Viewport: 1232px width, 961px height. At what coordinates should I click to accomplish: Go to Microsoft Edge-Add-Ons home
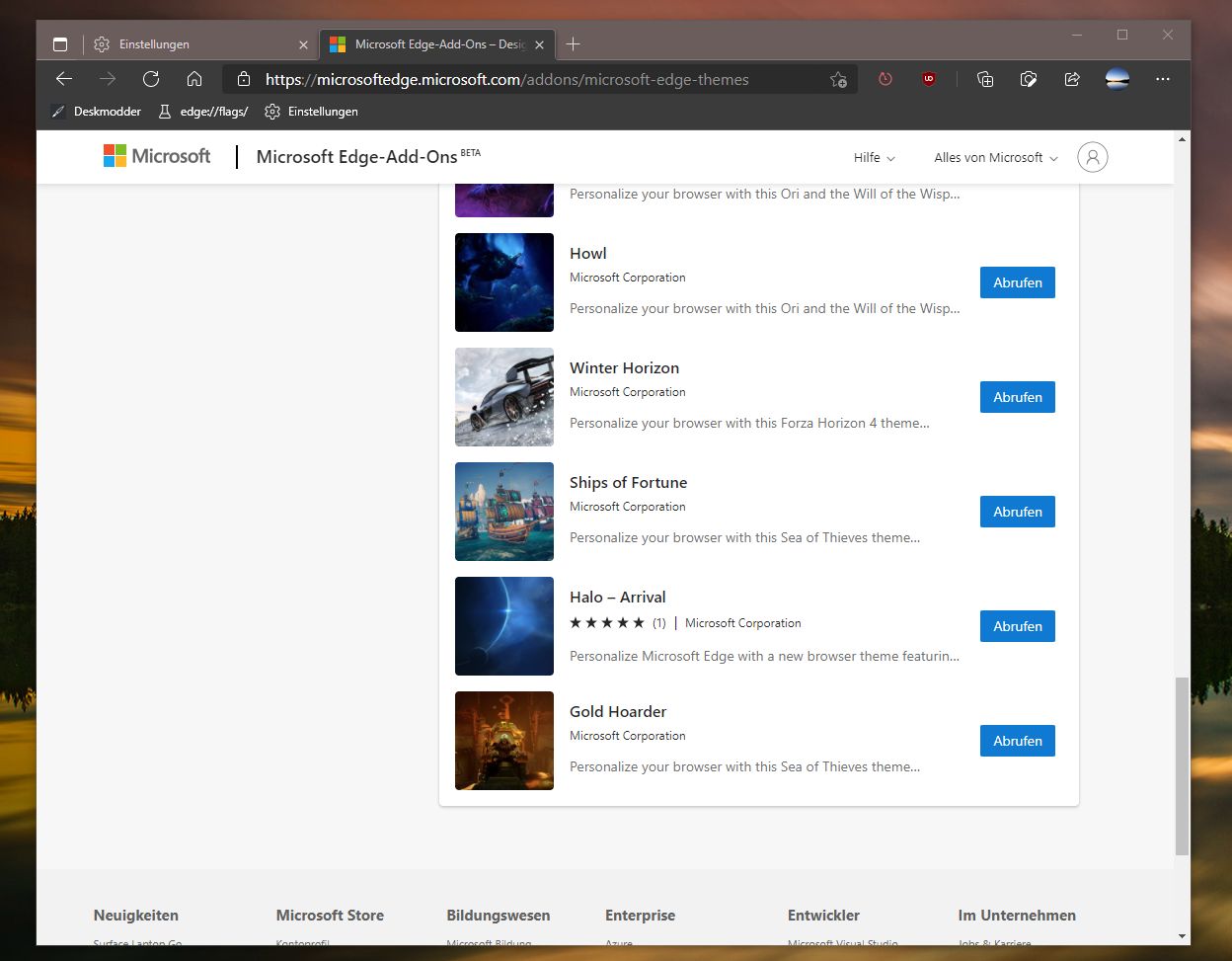tap(368, 157)
